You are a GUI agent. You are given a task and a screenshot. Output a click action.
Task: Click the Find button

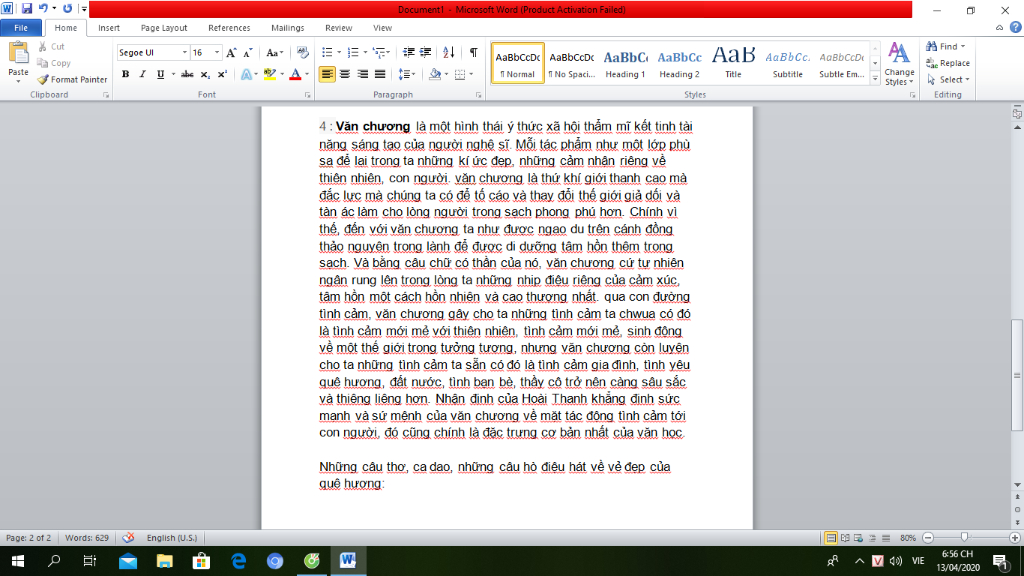942,46
